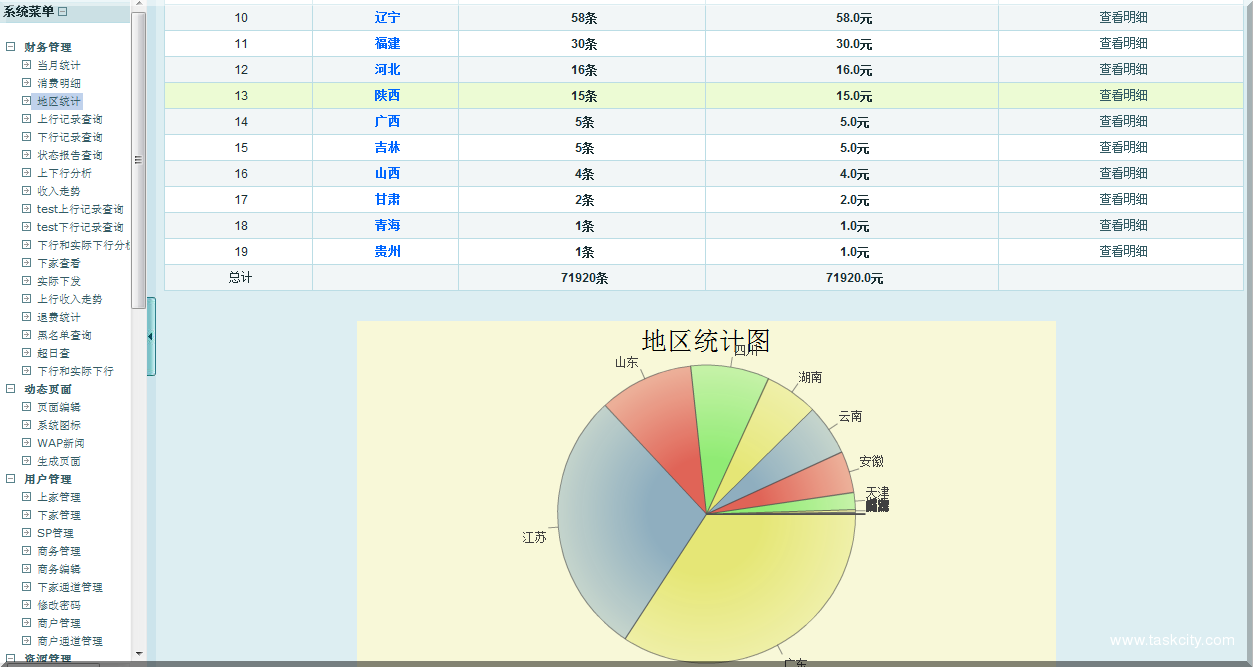Open the 山西 region link
This screenshot has width=1253, height=667.
point(387,174)
